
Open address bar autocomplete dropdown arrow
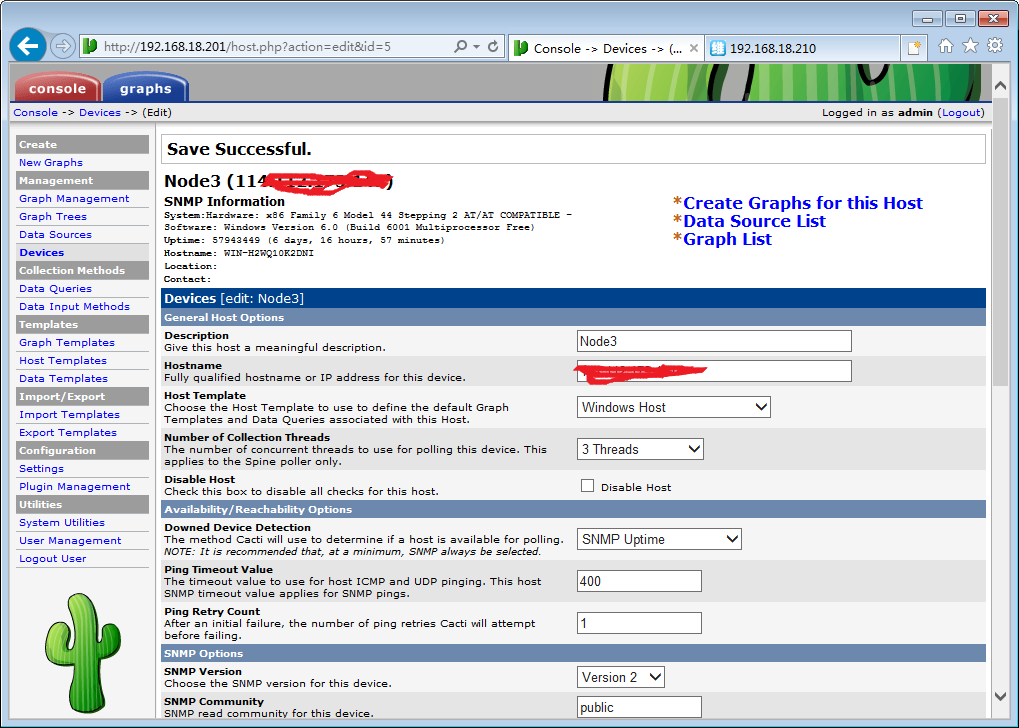coord(476,46)
